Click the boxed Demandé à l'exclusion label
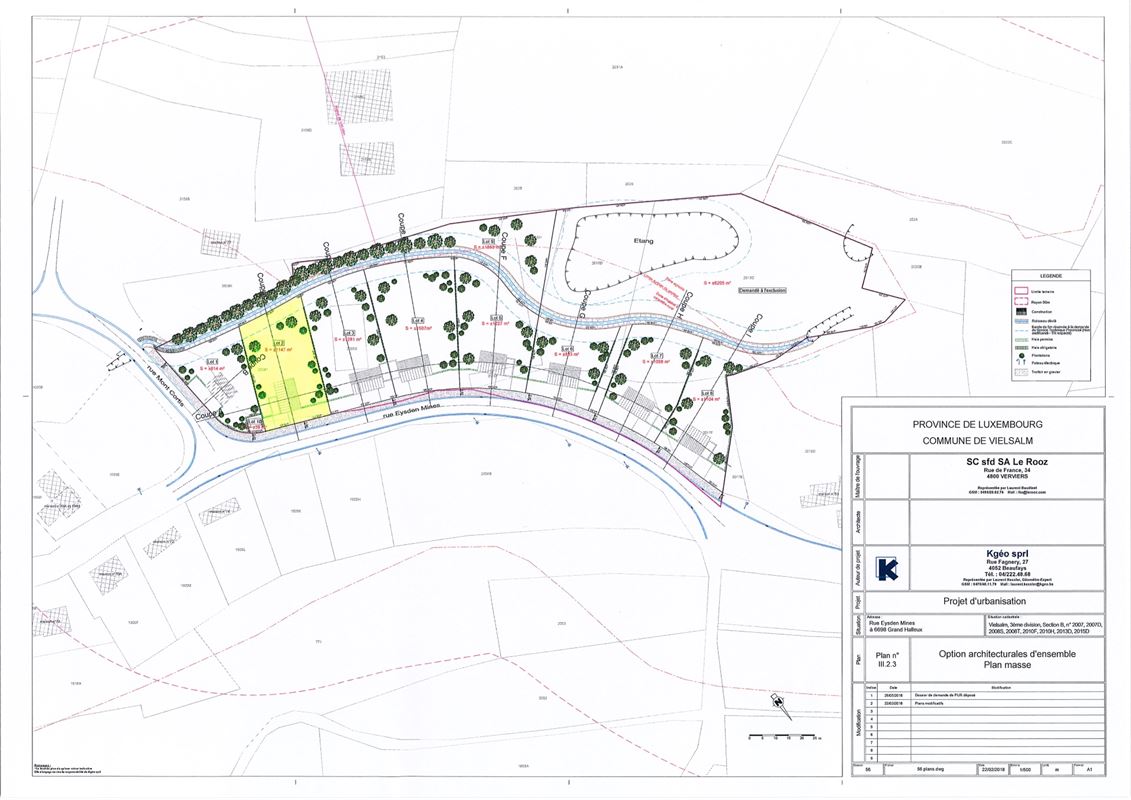1131x800 pixels. pyautogui.click(x=763, y=290)
